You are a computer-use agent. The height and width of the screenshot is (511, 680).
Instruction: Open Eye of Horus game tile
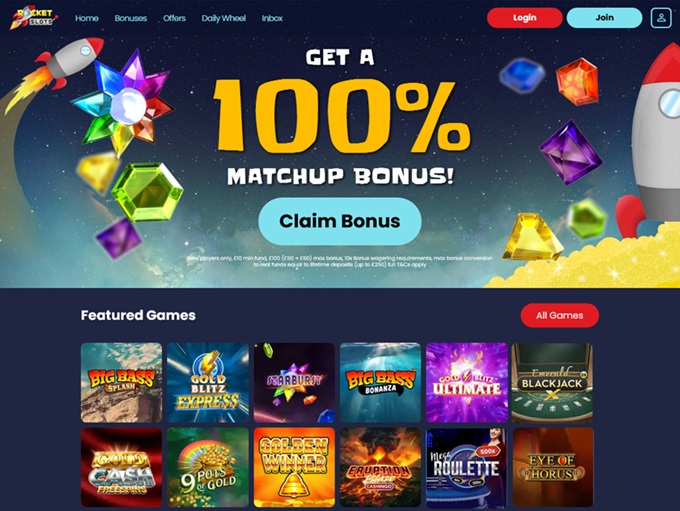(x=553, y=467)
